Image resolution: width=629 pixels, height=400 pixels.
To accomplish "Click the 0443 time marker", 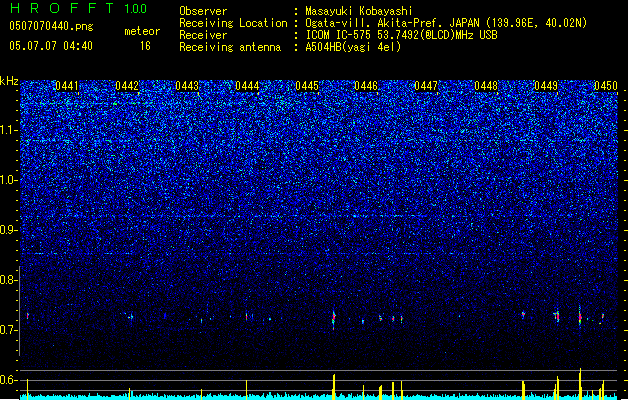I will coord(187,86).
